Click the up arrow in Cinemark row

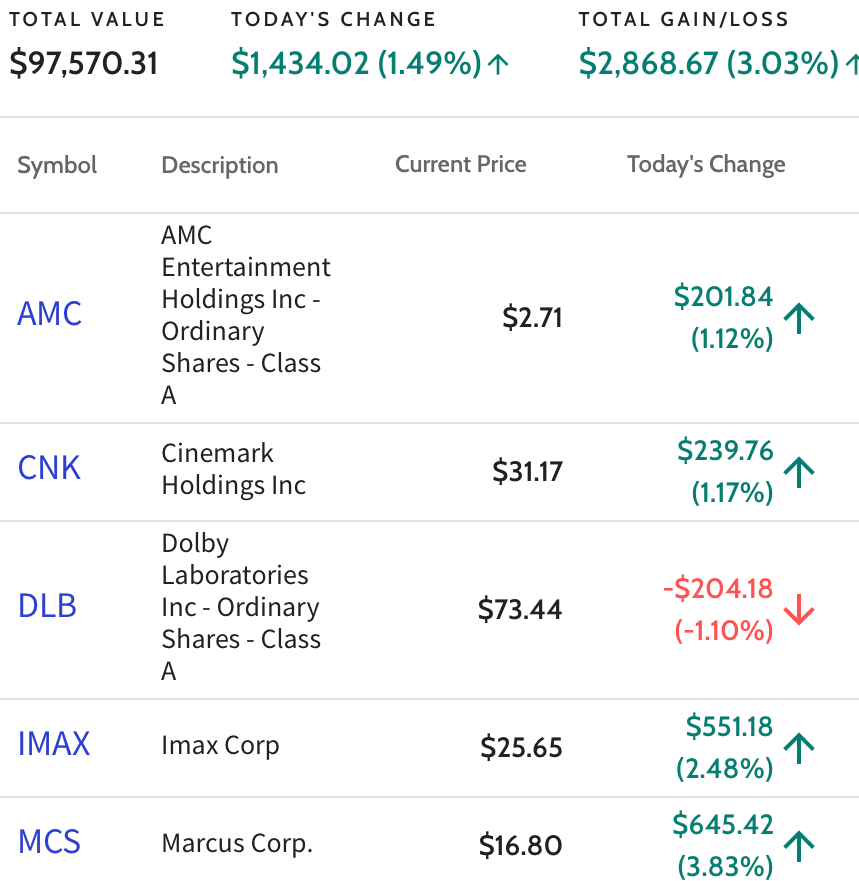(x=799, y=472)
